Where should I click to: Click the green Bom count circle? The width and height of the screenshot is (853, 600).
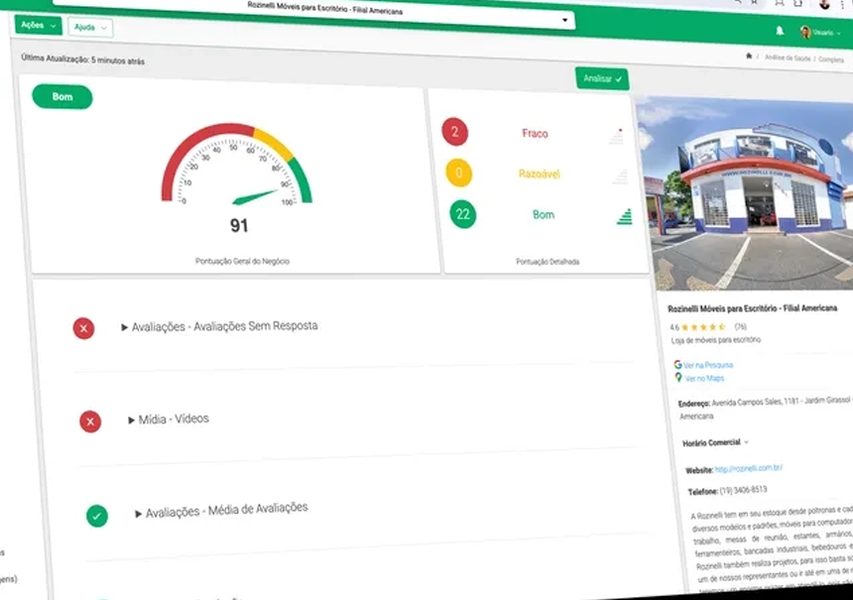(x=463, y=214)
